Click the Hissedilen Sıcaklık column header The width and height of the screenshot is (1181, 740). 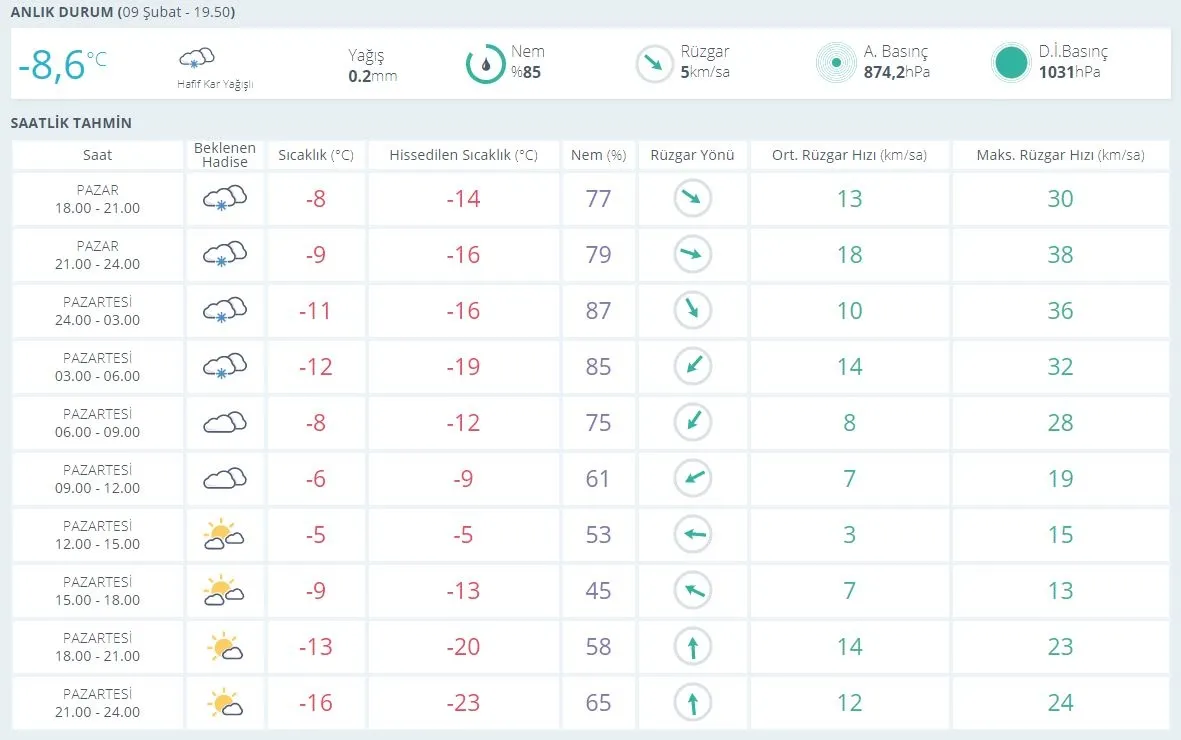pyautogui.click(x=463, y=155)
